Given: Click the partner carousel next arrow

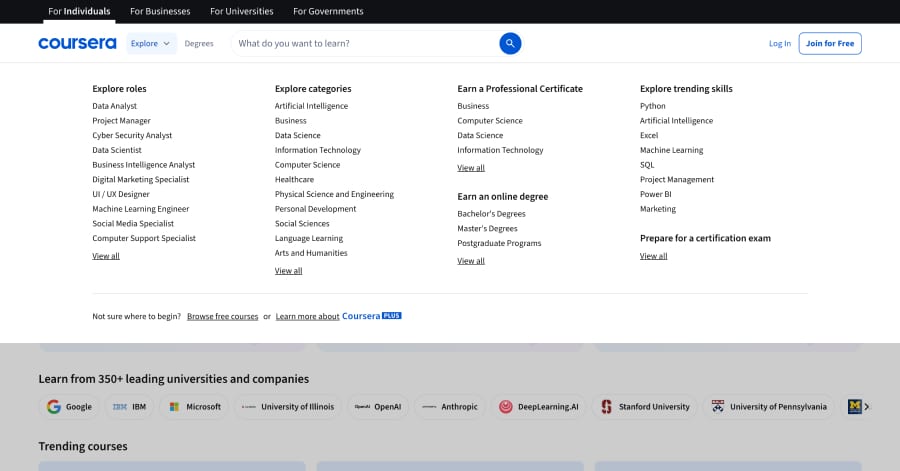Looking at the screenshot, I should coord(867,407).
